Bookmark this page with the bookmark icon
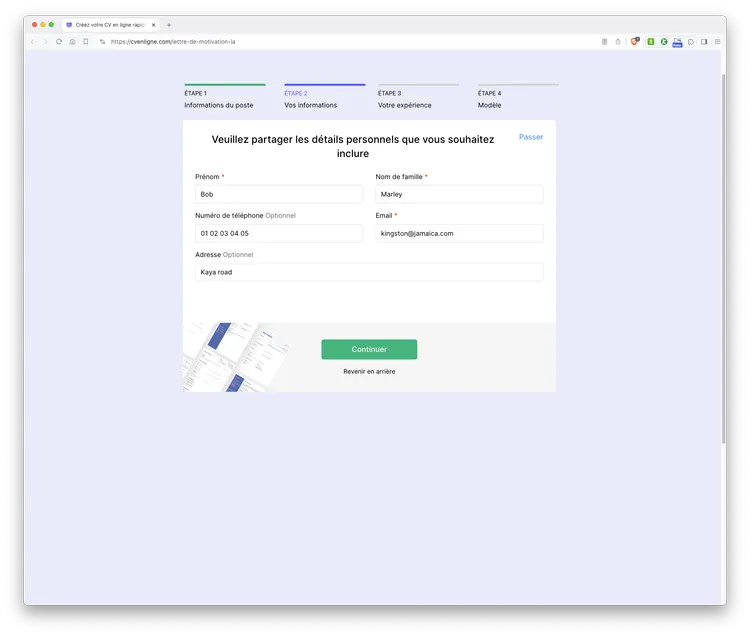Image resolution: width=750 pixels, height=636 pixels. [x=86, y=42]
